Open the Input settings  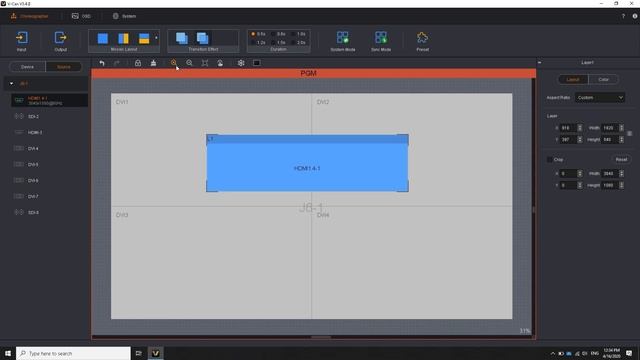point(22,41)
